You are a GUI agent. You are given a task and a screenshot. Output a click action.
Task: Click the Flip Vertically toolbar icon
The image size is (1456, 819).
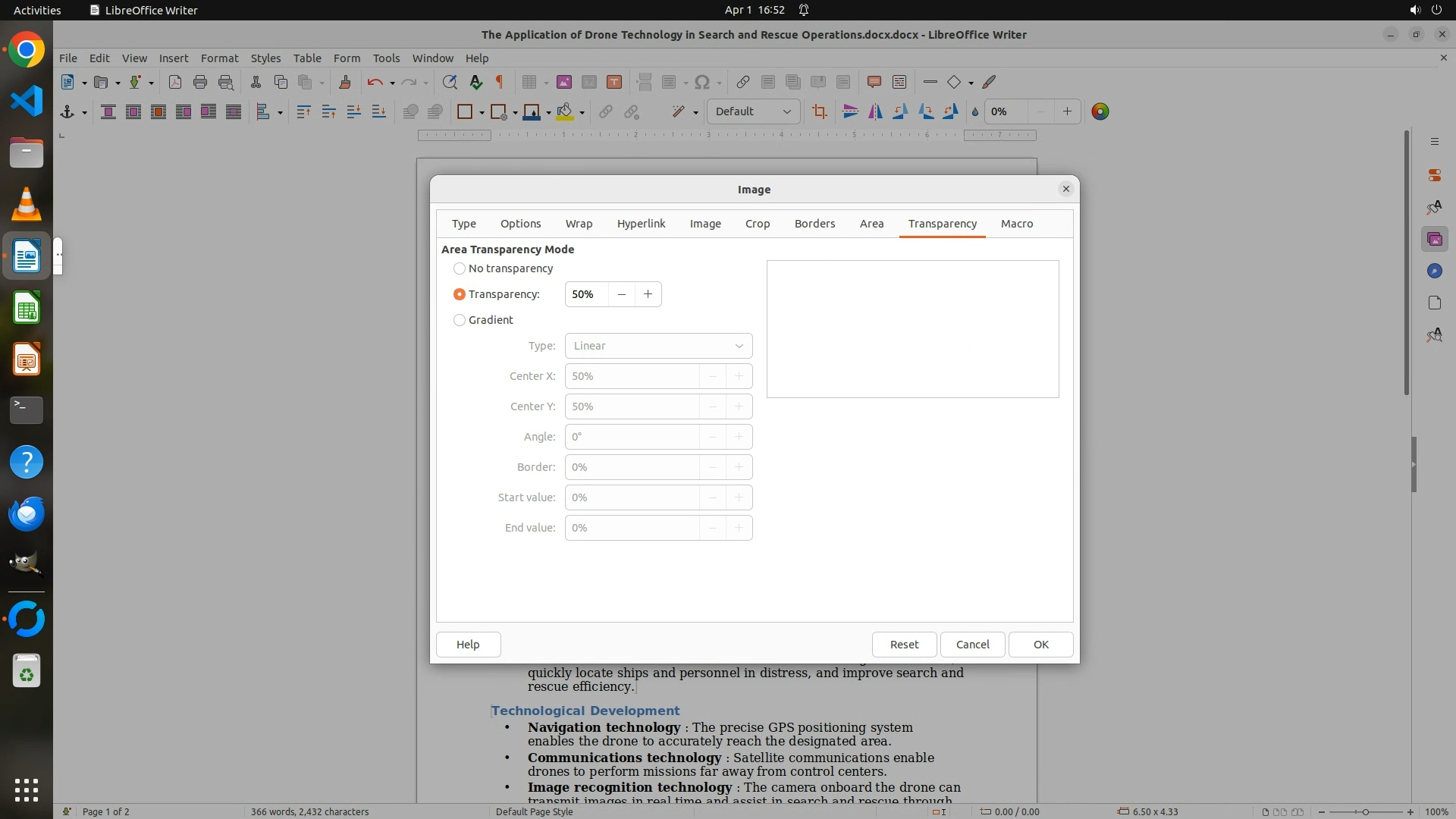click(x=850, y=112)
